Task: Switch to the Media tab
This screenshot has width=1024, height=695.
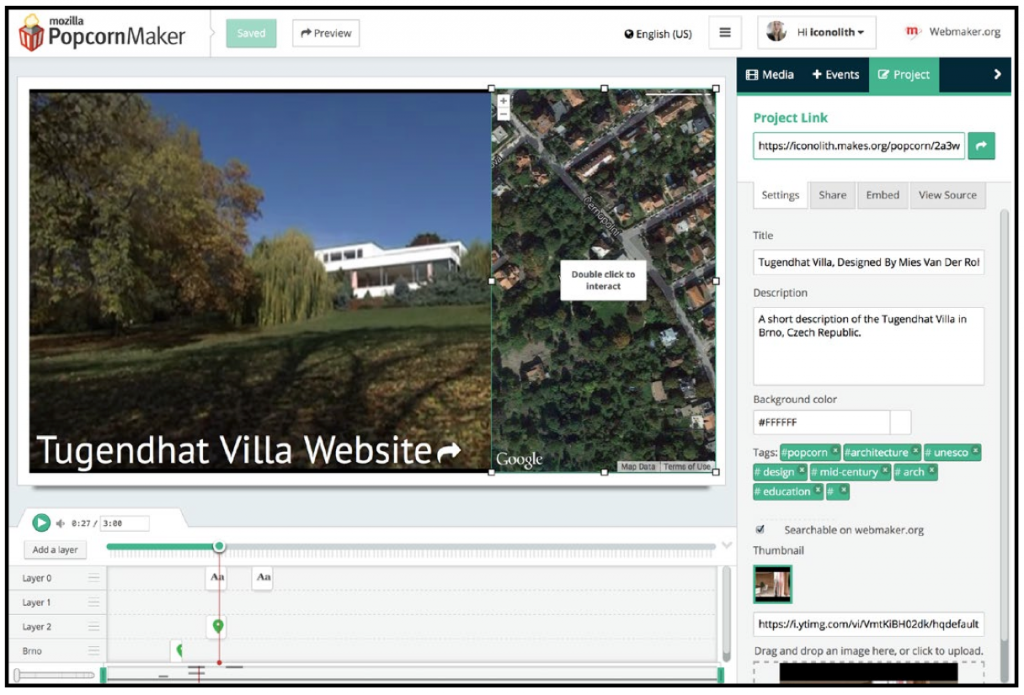Action: [x=771, y=74]
